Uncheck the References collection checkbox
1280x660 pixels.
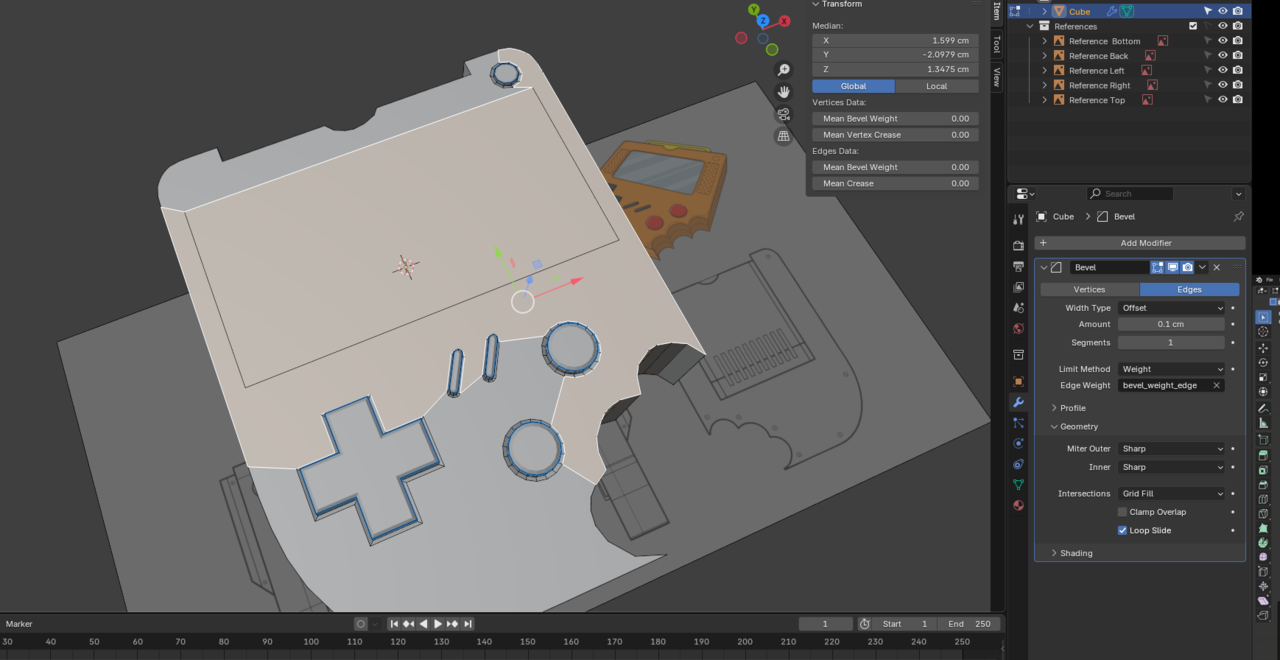1192,26
